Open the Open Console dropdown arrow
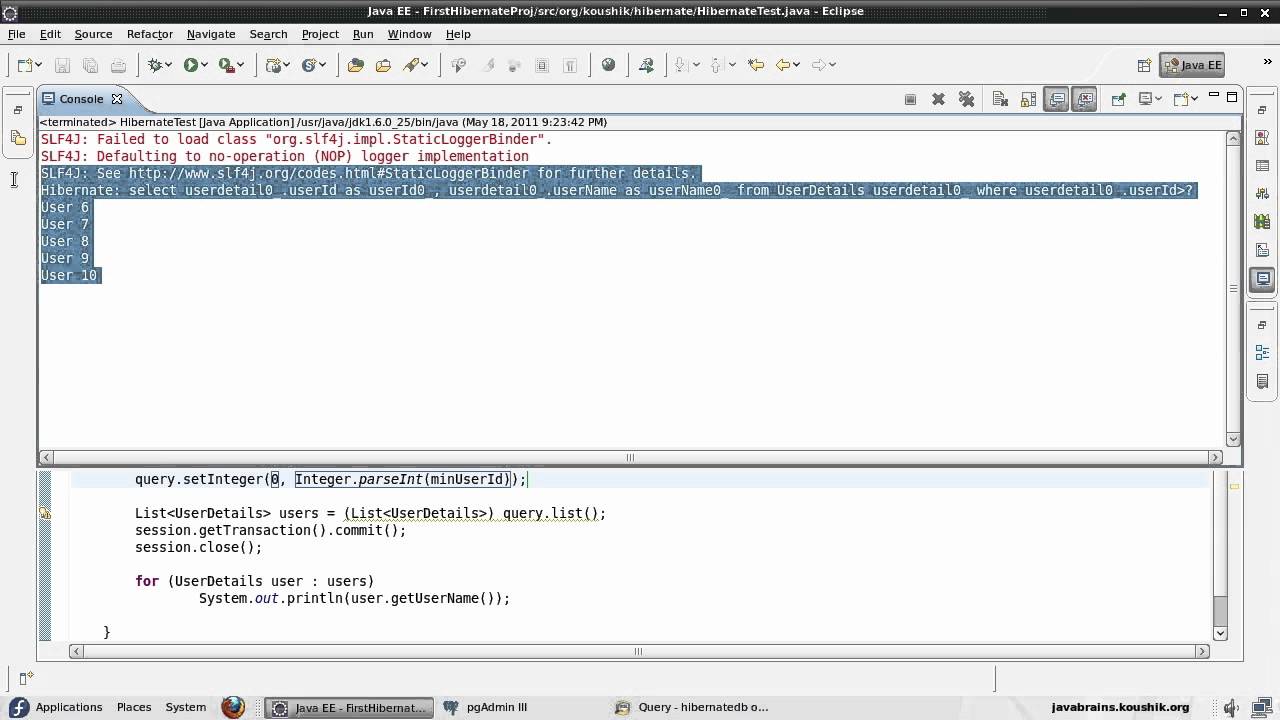Viewport: 1280px width, 720px height. tap(1194, 99)
